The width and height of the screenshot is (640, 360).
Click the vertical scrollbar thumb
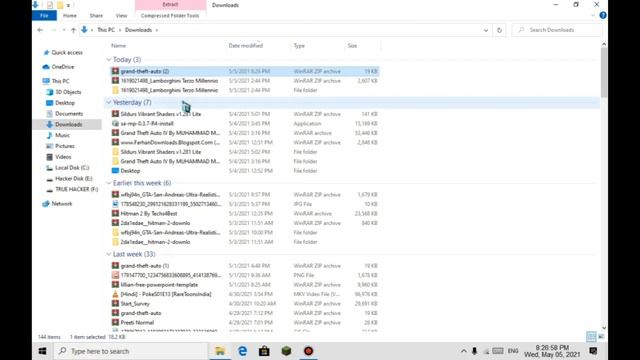[604, 73]
